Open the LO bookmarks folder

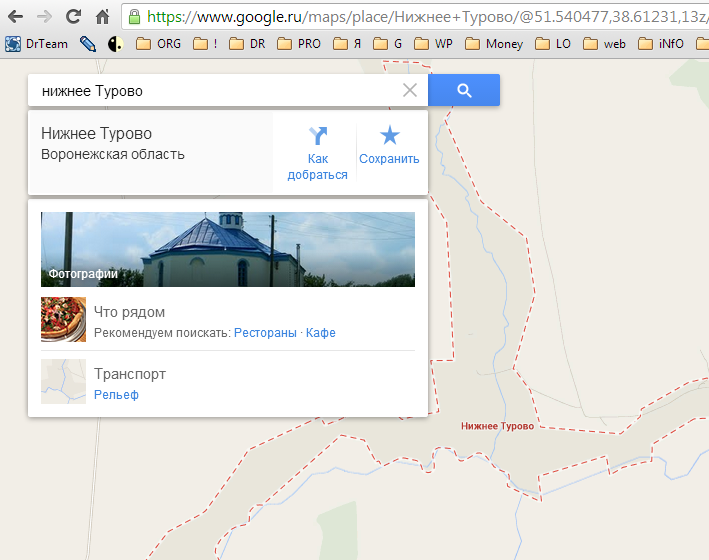553,44
